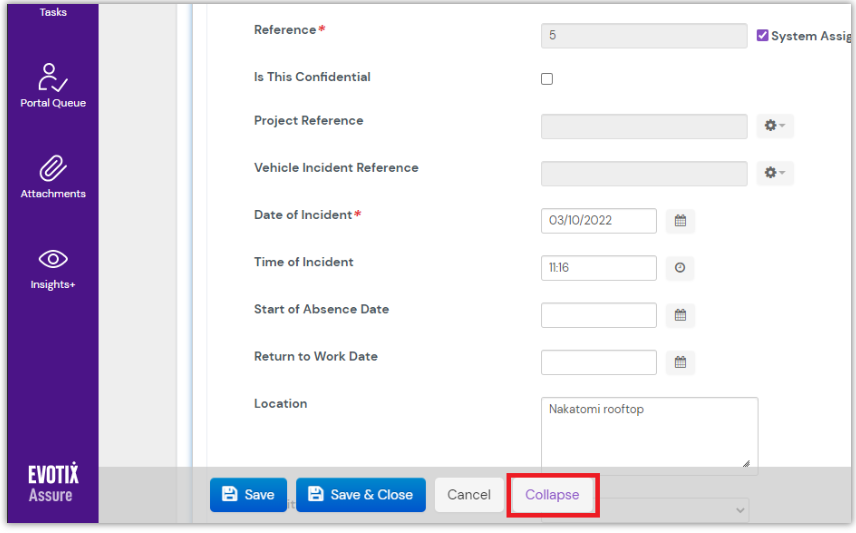This screenshot has width=856, height=533.
Task: Open calendar for Return to Work Date
Action: point(680,362)
